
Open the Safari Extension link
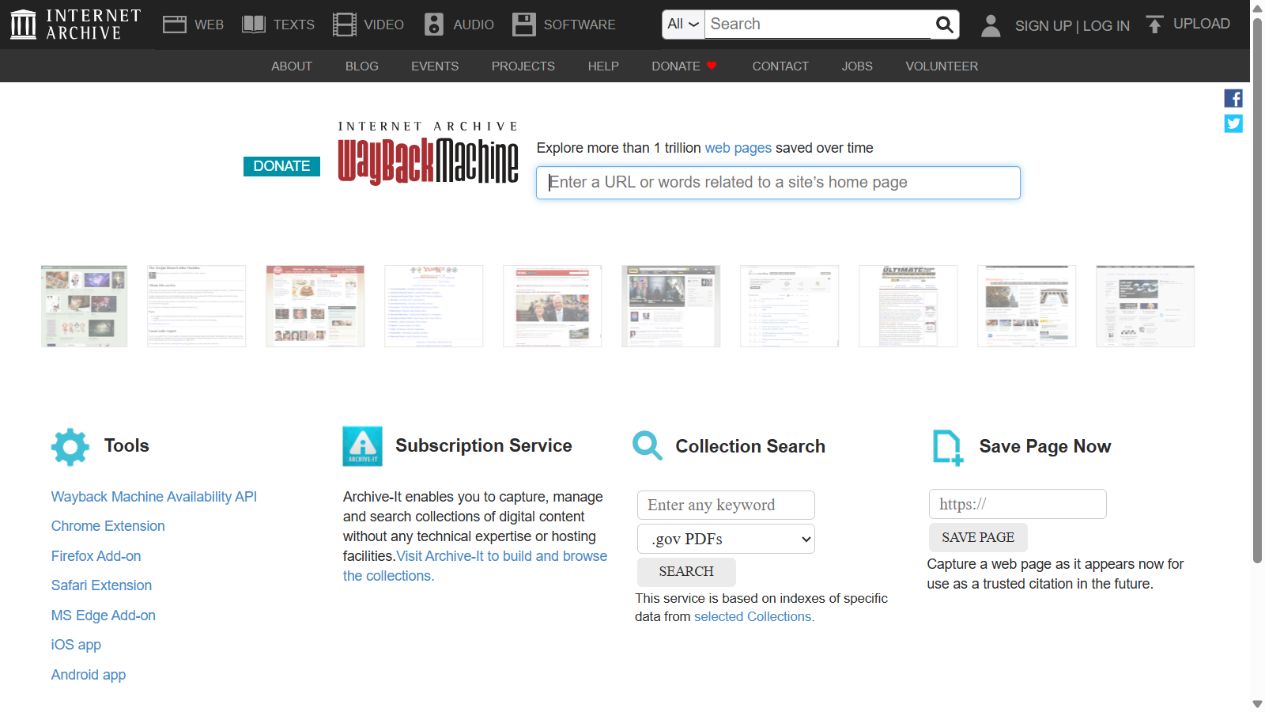(101, 585)
